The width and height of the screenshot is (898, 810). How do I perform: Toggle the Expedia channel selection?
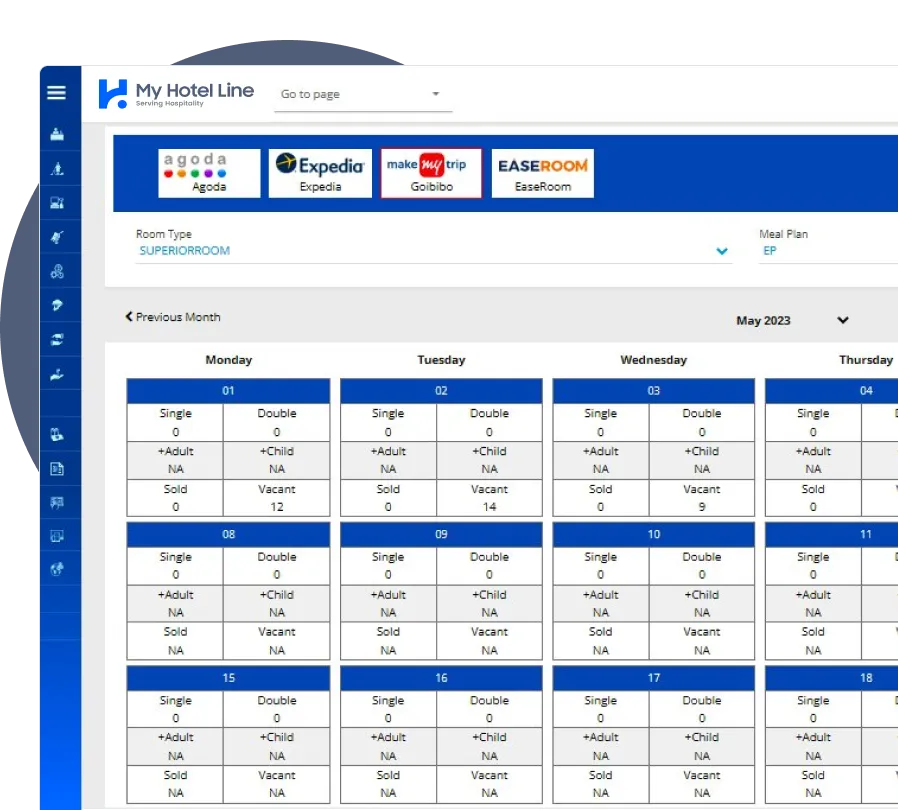coord(319,172)
